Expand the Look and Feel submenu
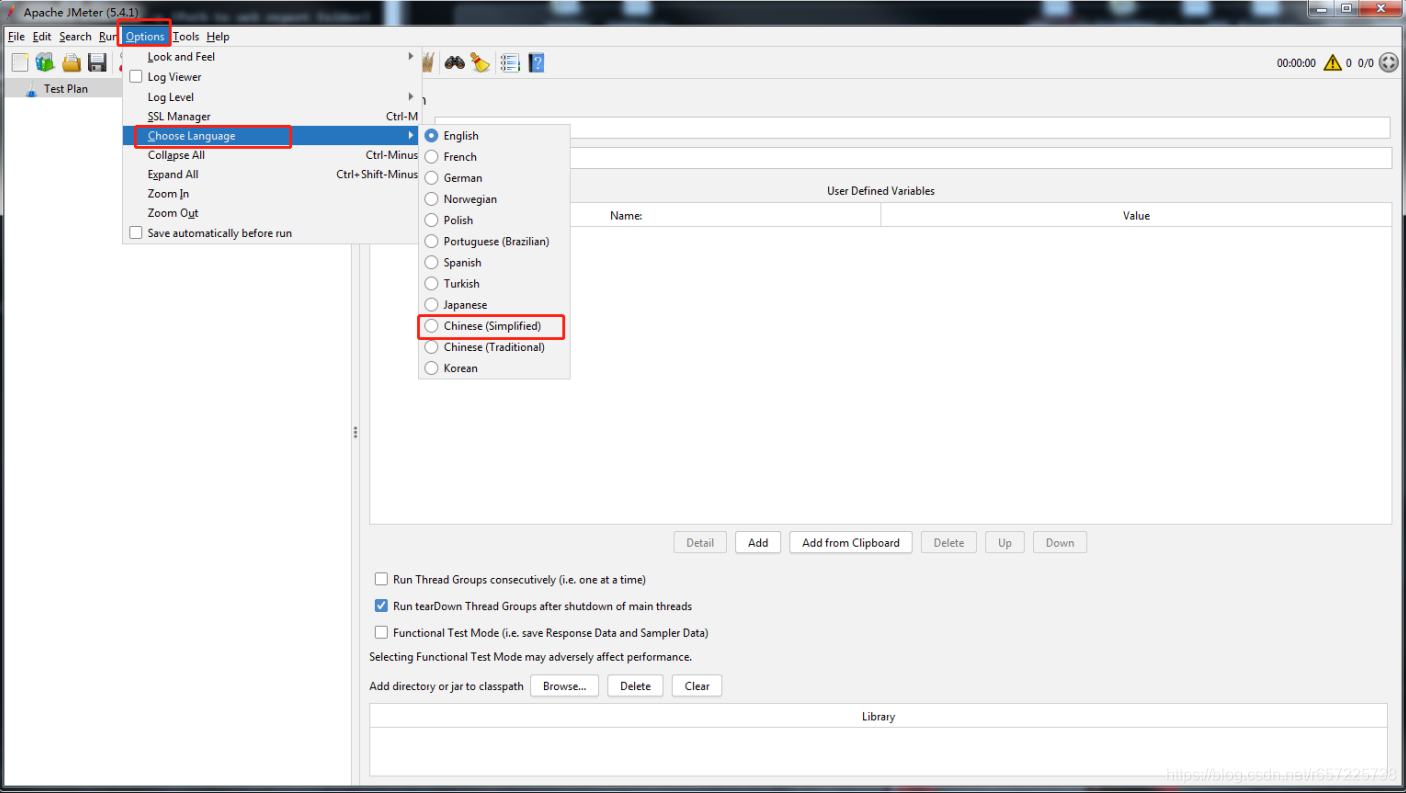Viewport: 1406px width, 793px height. point(271,57)
